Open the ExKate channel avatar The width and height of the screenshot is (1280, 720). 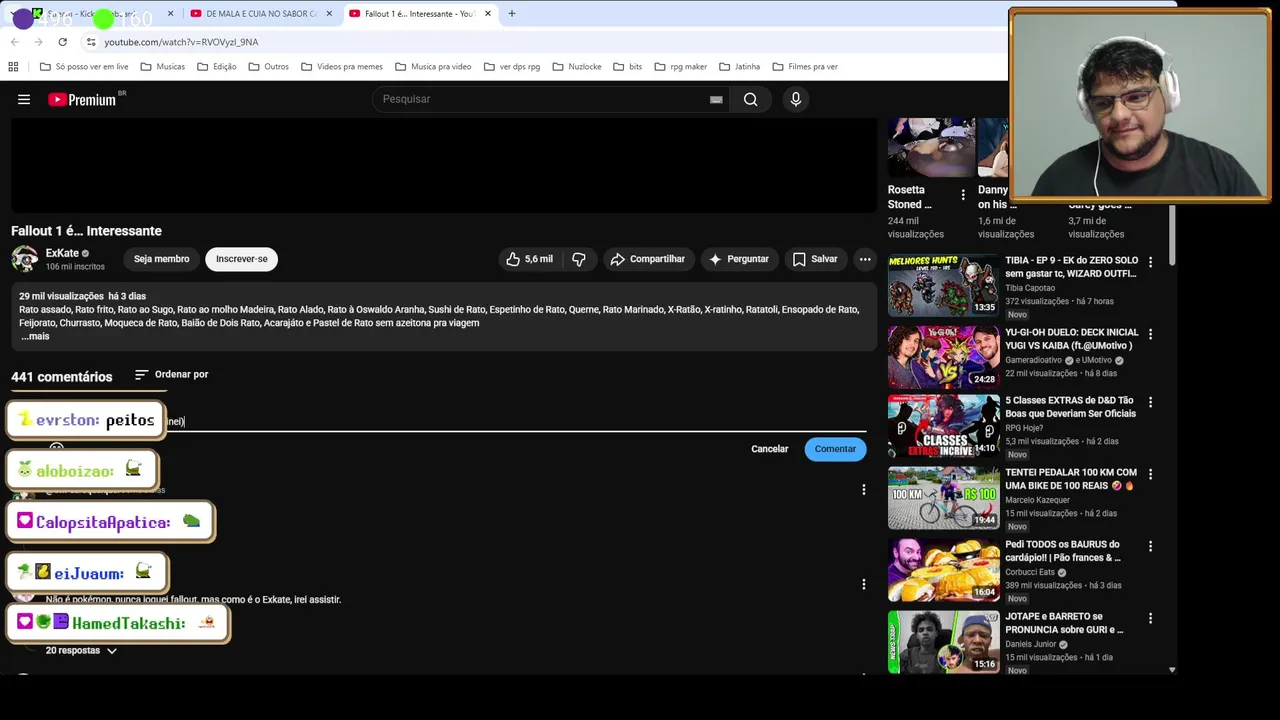(x=25, y=259)
